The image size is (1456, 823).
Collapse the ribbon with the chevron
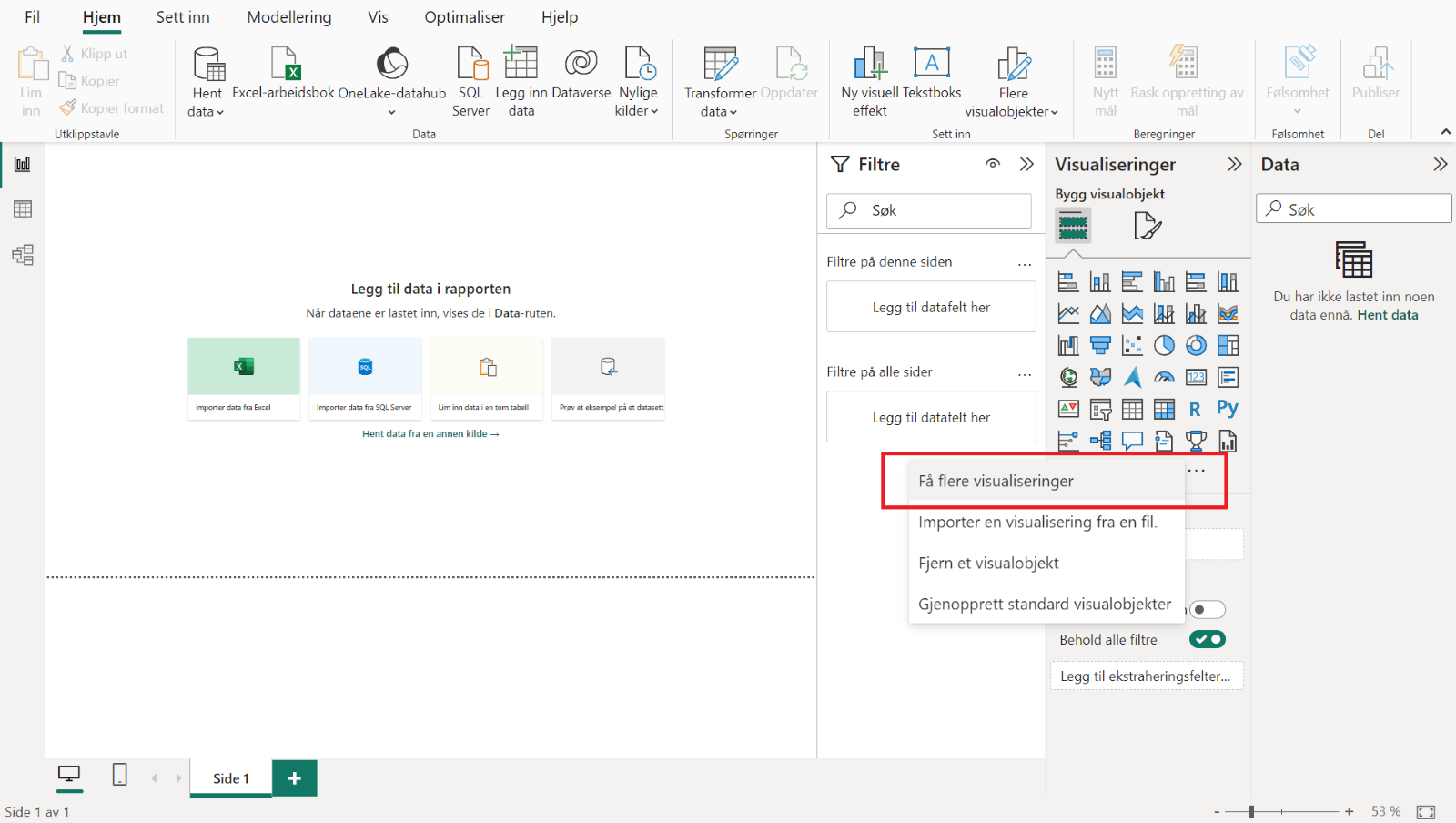(x=1445, y=132)
